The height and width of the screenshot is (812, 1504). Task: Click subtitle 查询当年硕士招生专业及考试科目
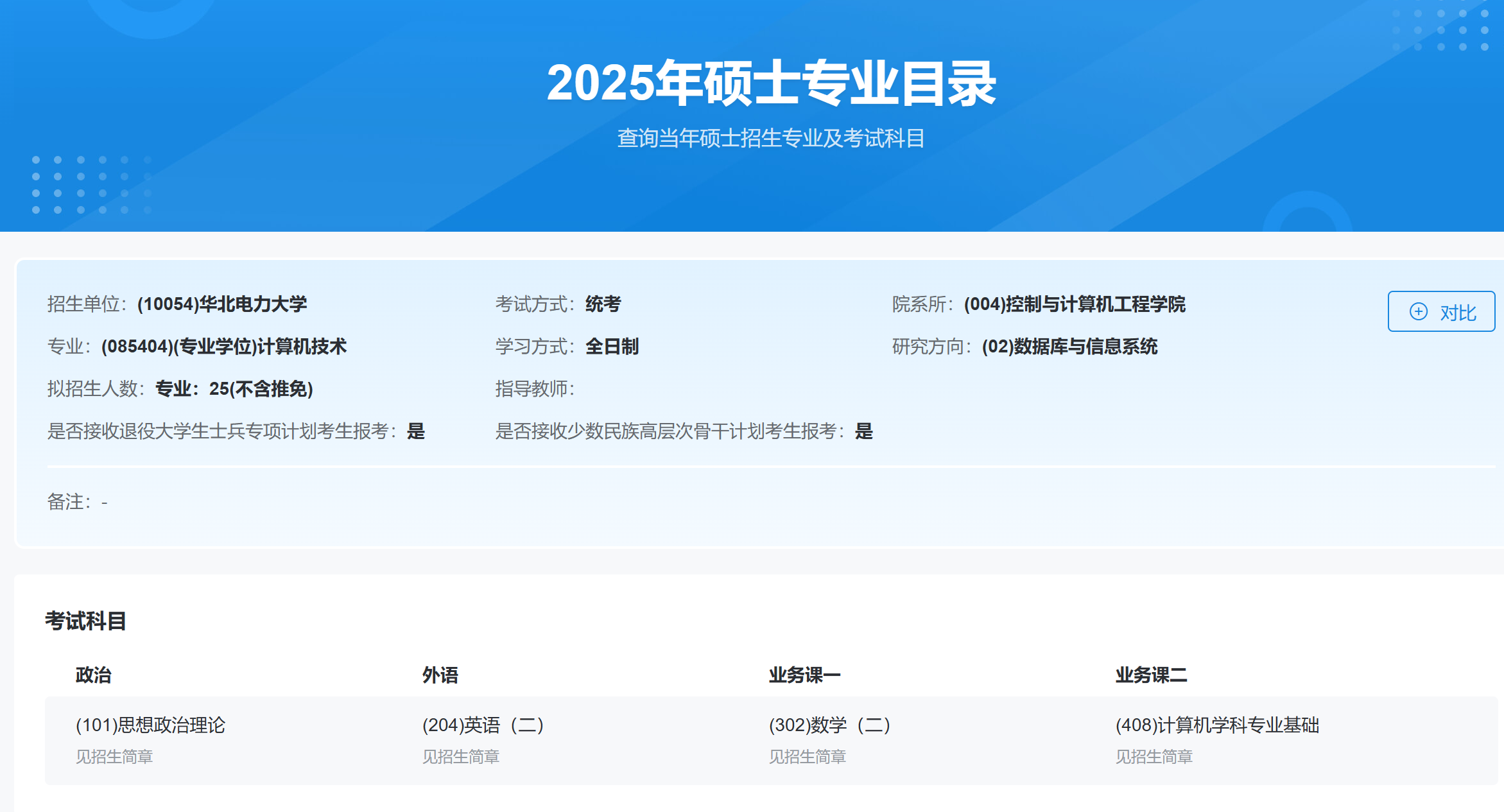pos(770,138)
